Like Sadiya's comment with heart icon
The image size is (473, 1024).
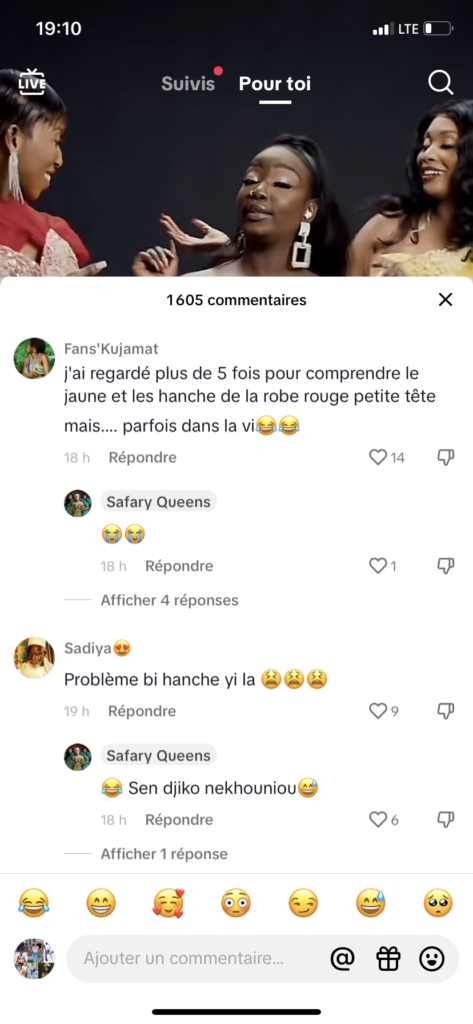(378, 711)
